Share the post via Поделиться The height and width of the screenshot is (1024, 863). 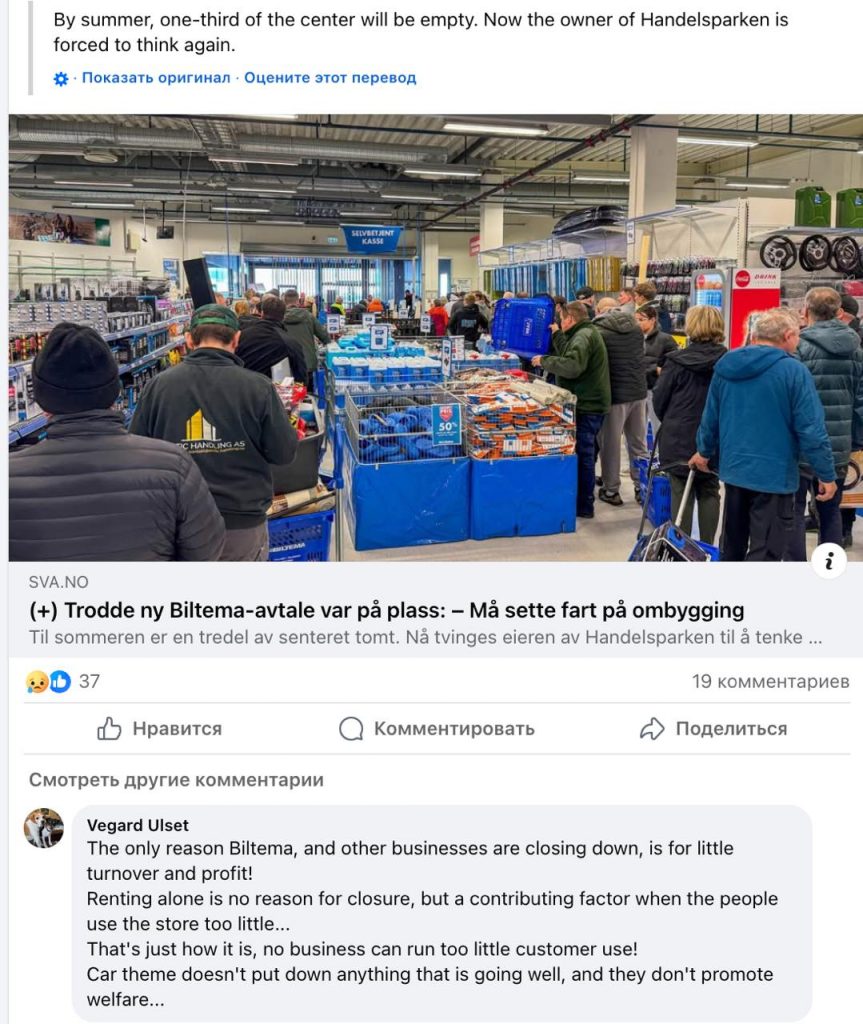713,728
